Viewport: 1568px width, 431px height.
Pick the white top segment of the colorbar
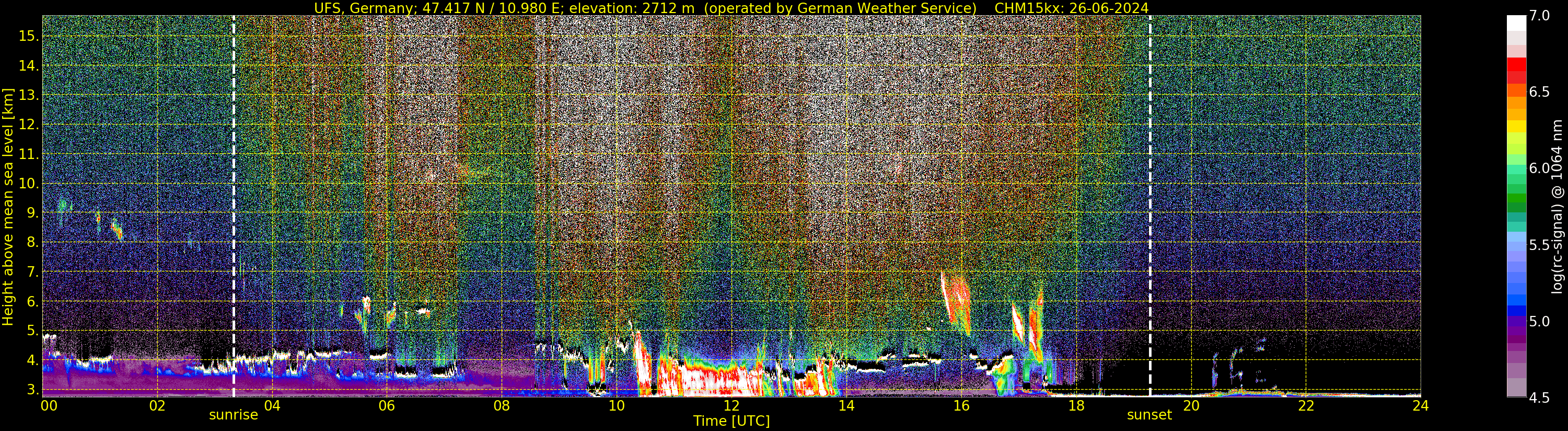click(x=1516, y=23)
